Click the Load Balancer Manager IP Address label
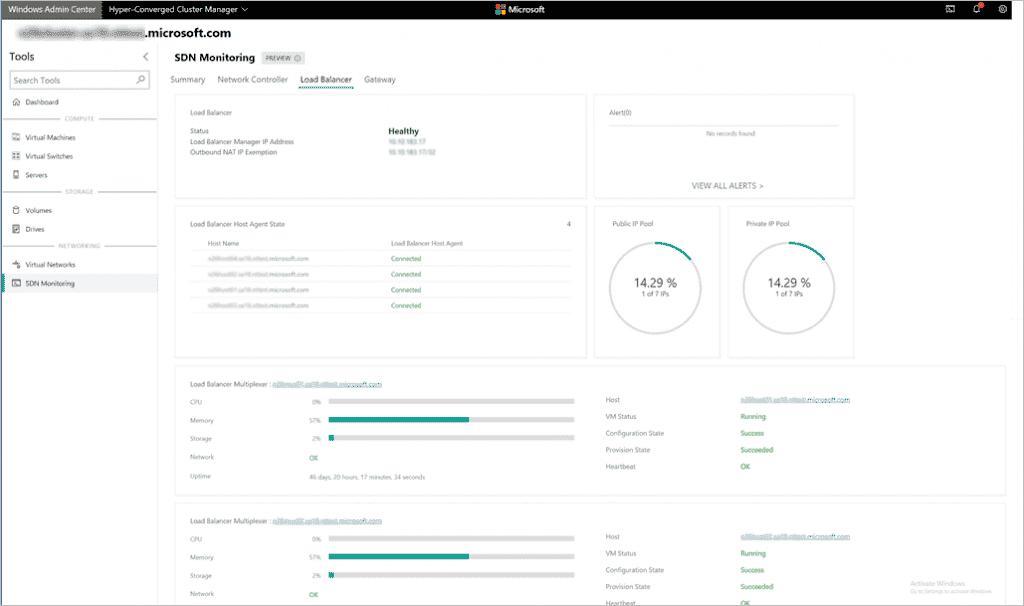 (242, 142)
